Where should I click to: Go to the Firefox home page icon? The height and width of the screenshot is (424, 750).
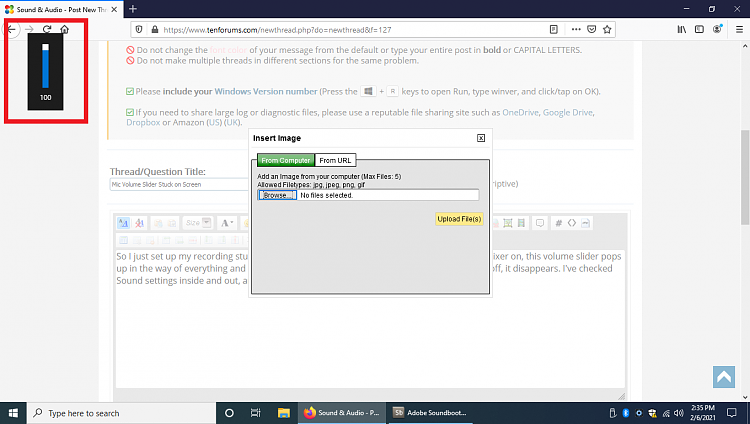point(64,29)
